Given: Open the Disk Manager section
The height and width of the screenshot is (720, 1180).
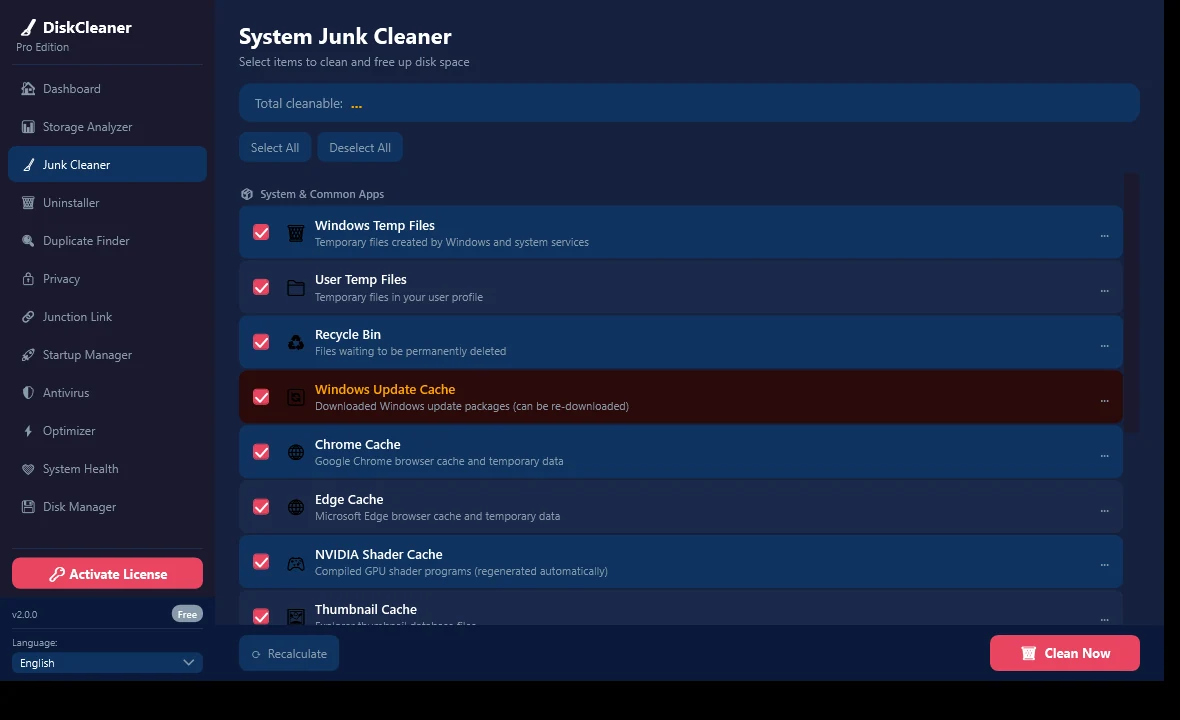Looking at the screenshot, I should coord(107,507).
